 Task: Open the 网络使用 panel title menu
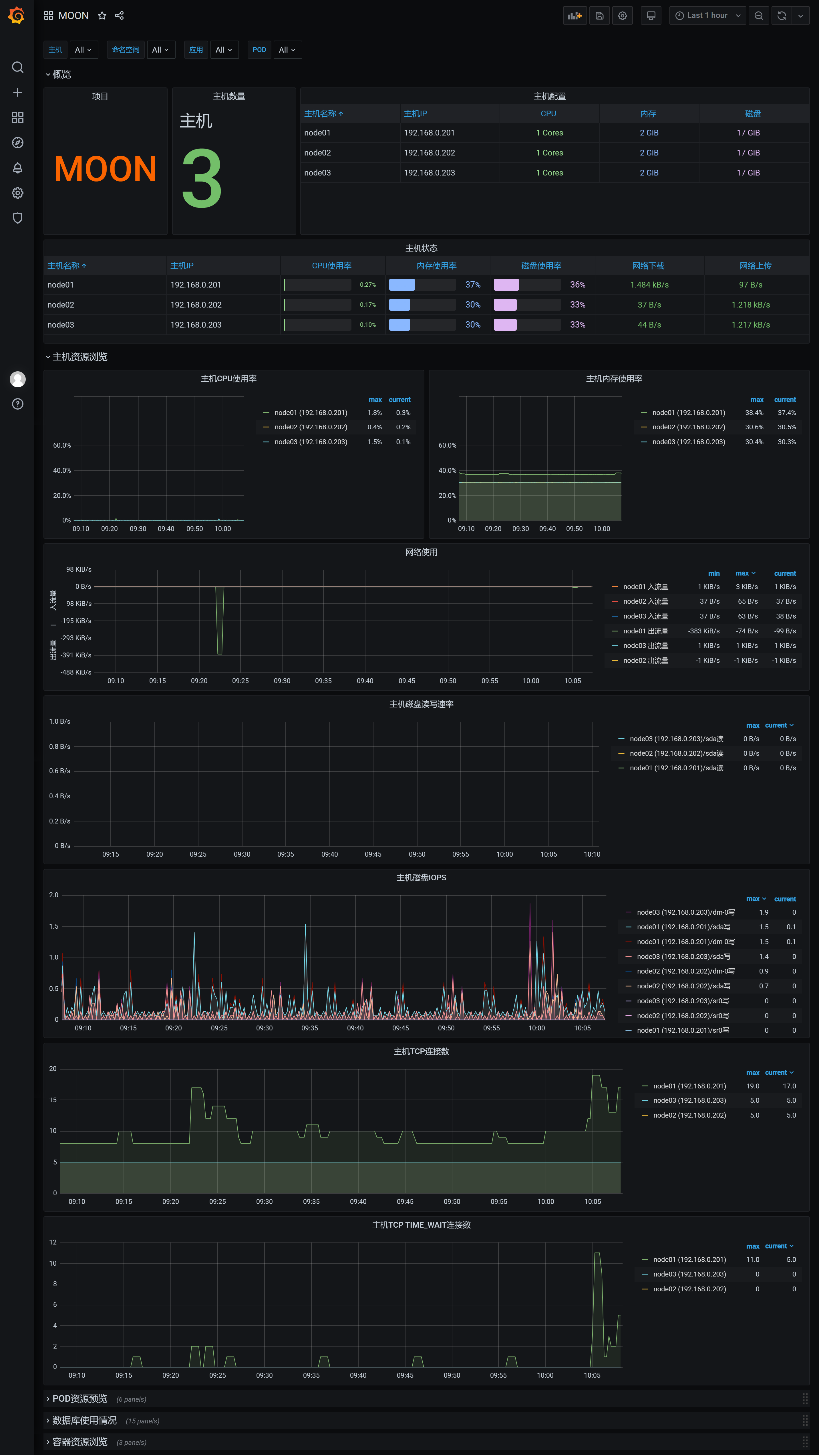(x=422, y=552)
